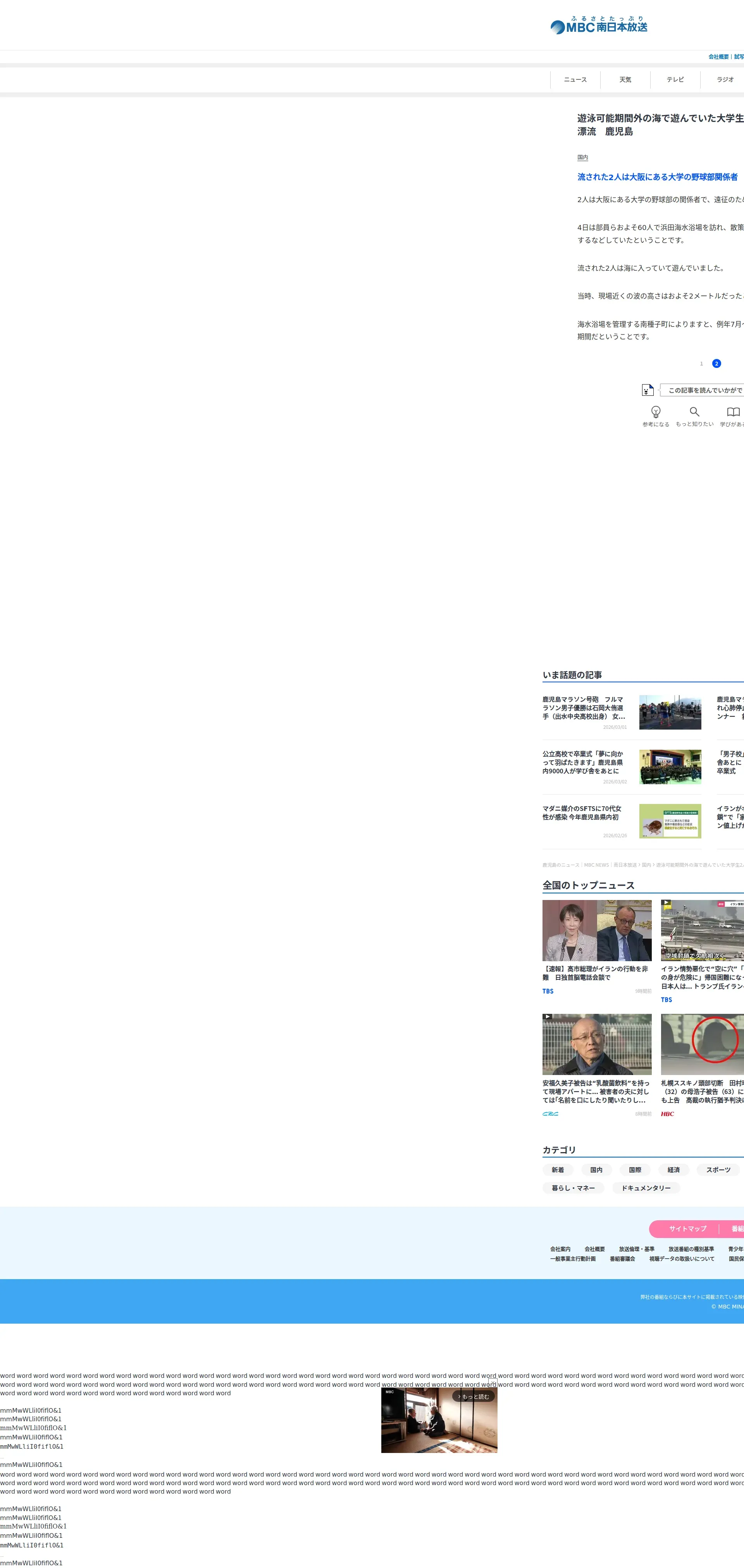Click the HBC source logo under the 札幌ススキノ article
This screenshot has width=744, height=1568.
tap(667, 1114)
